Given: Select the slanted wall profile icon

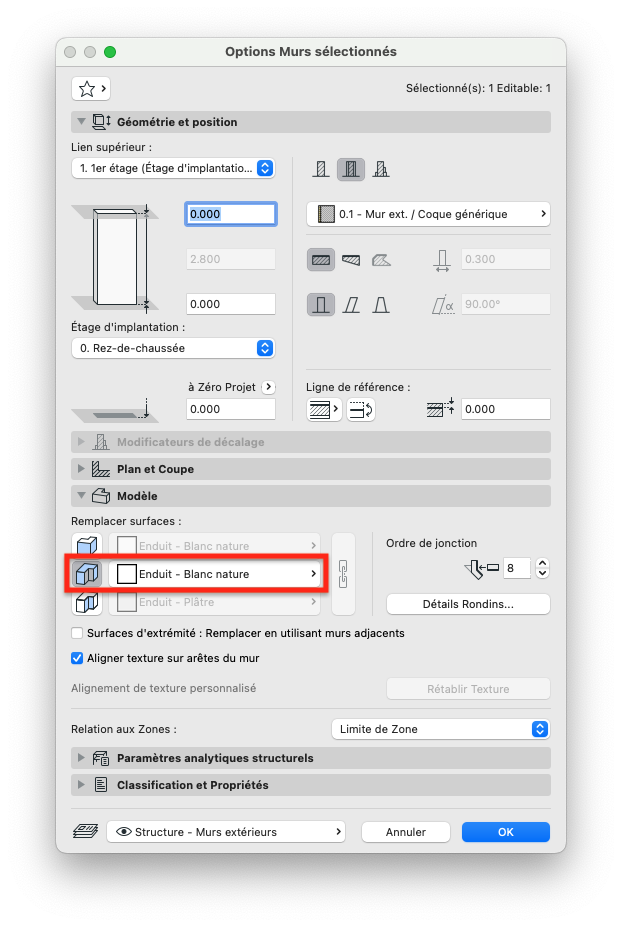Looking at the screenshot, I should [351, 304].
